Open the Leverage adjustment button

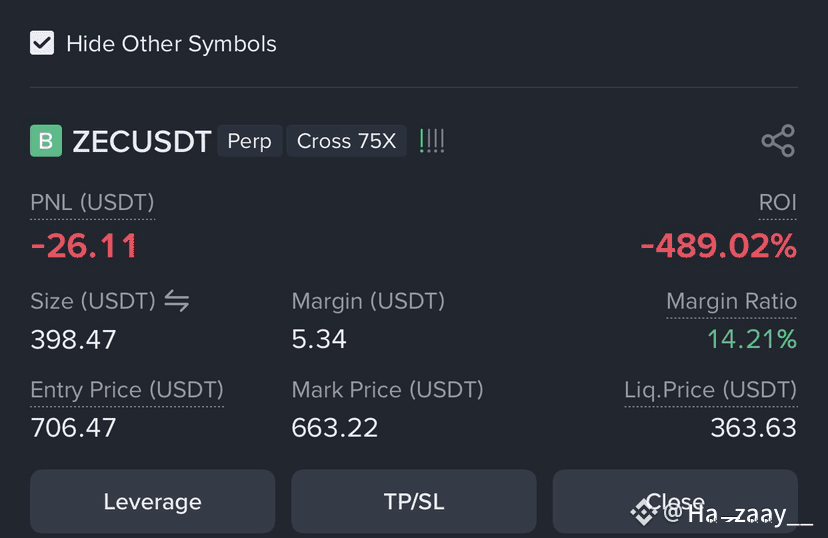click(x=153, y=502)
